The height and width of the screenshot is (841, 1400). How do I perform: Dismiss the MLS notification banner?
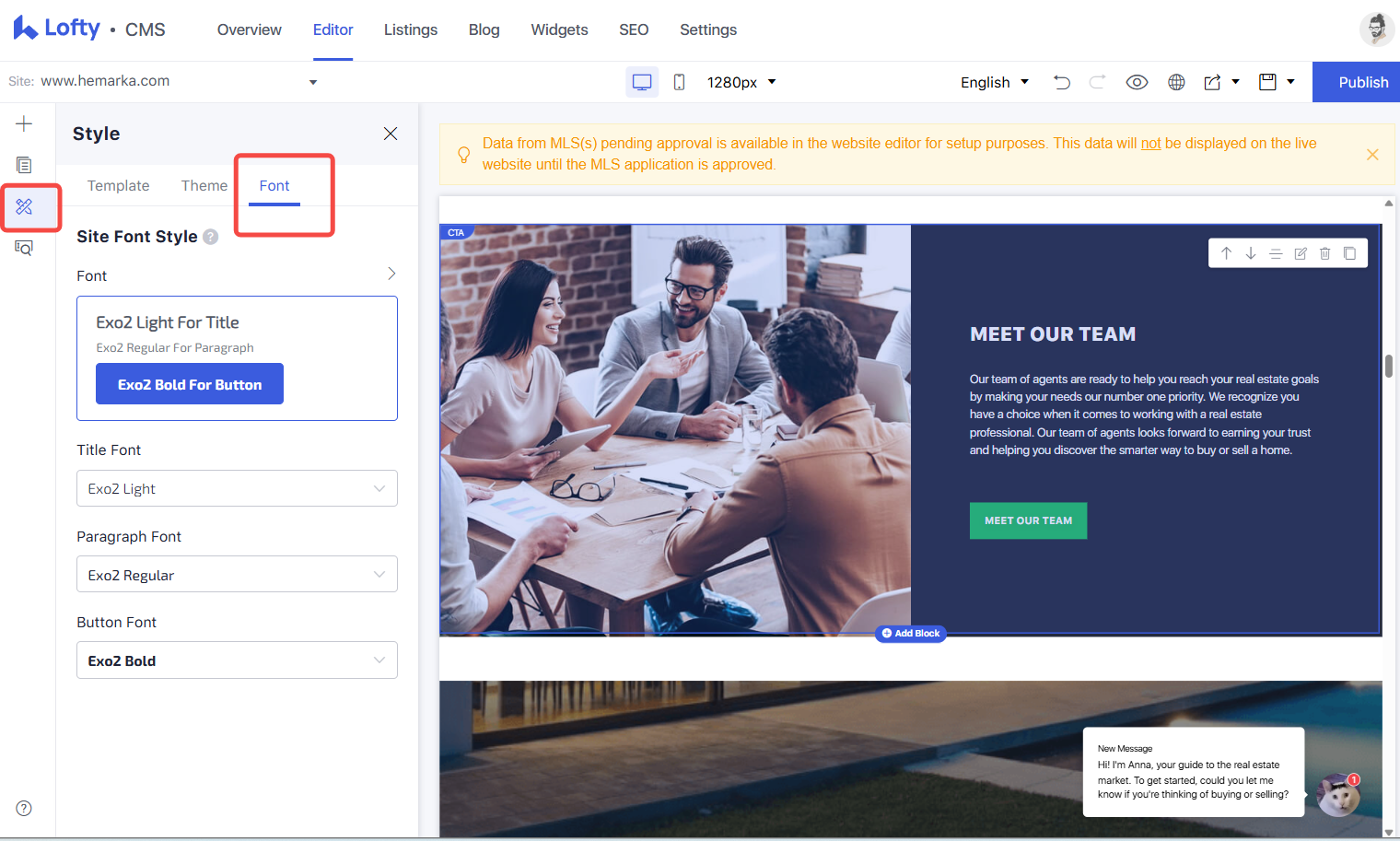(1372, 155)
